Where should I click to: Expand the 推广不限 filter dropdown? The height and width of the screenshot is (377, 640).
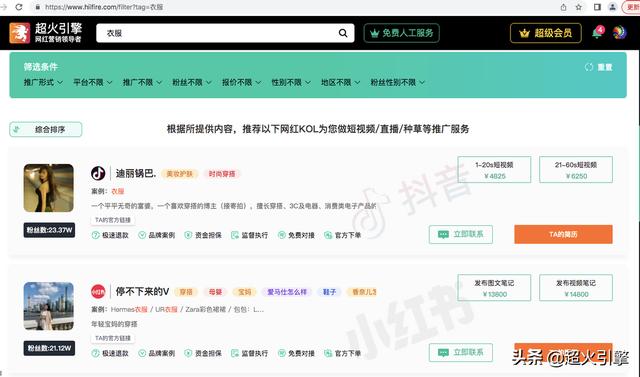point(142,82)
